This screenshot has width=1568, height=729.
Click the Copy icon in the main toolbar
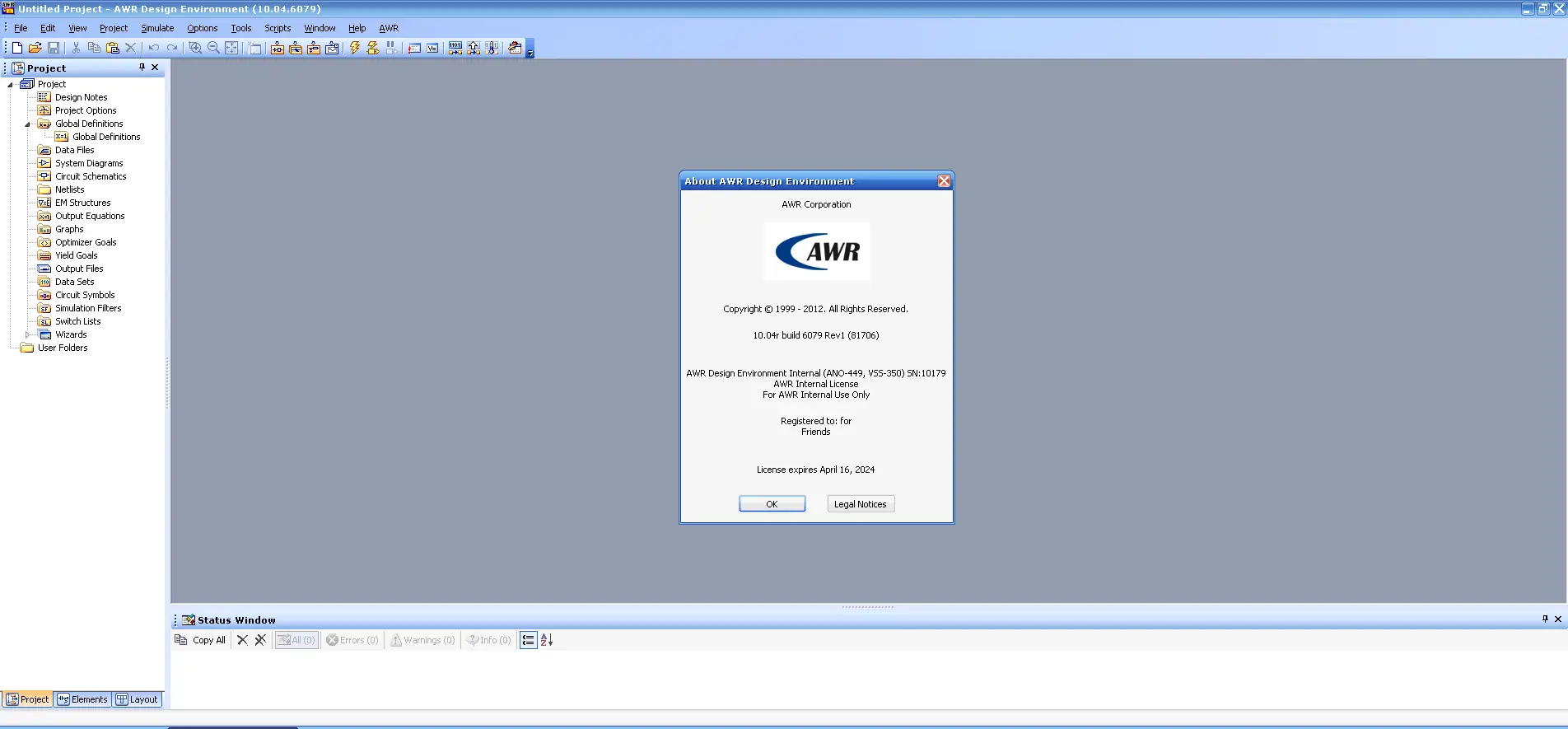point(94,48)
